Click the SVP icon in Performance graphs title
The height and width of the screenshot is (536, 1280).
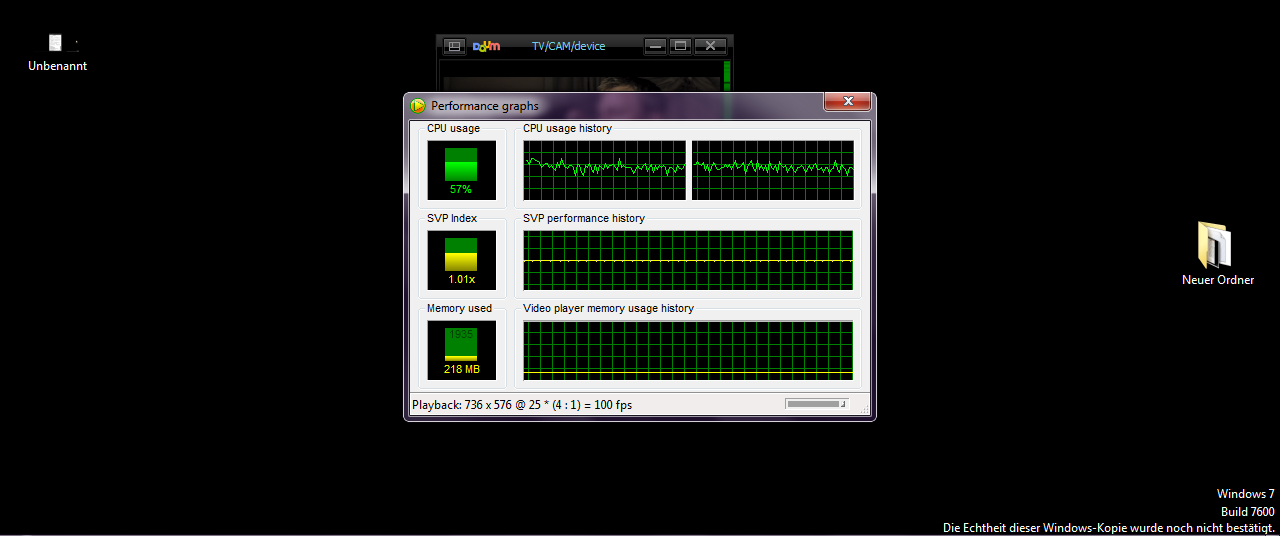[x=418, y=106]
